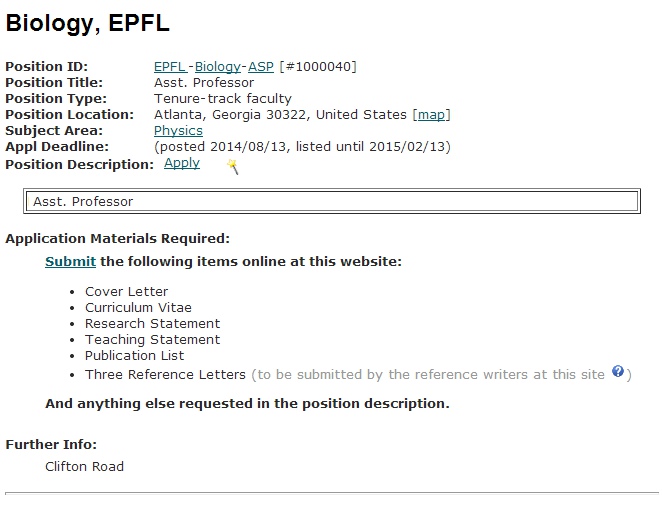Viewport: 662px width, 510px height.
Task: Click the position number #1000040 text
Action: pyautogui.click(x=318, y=67)
